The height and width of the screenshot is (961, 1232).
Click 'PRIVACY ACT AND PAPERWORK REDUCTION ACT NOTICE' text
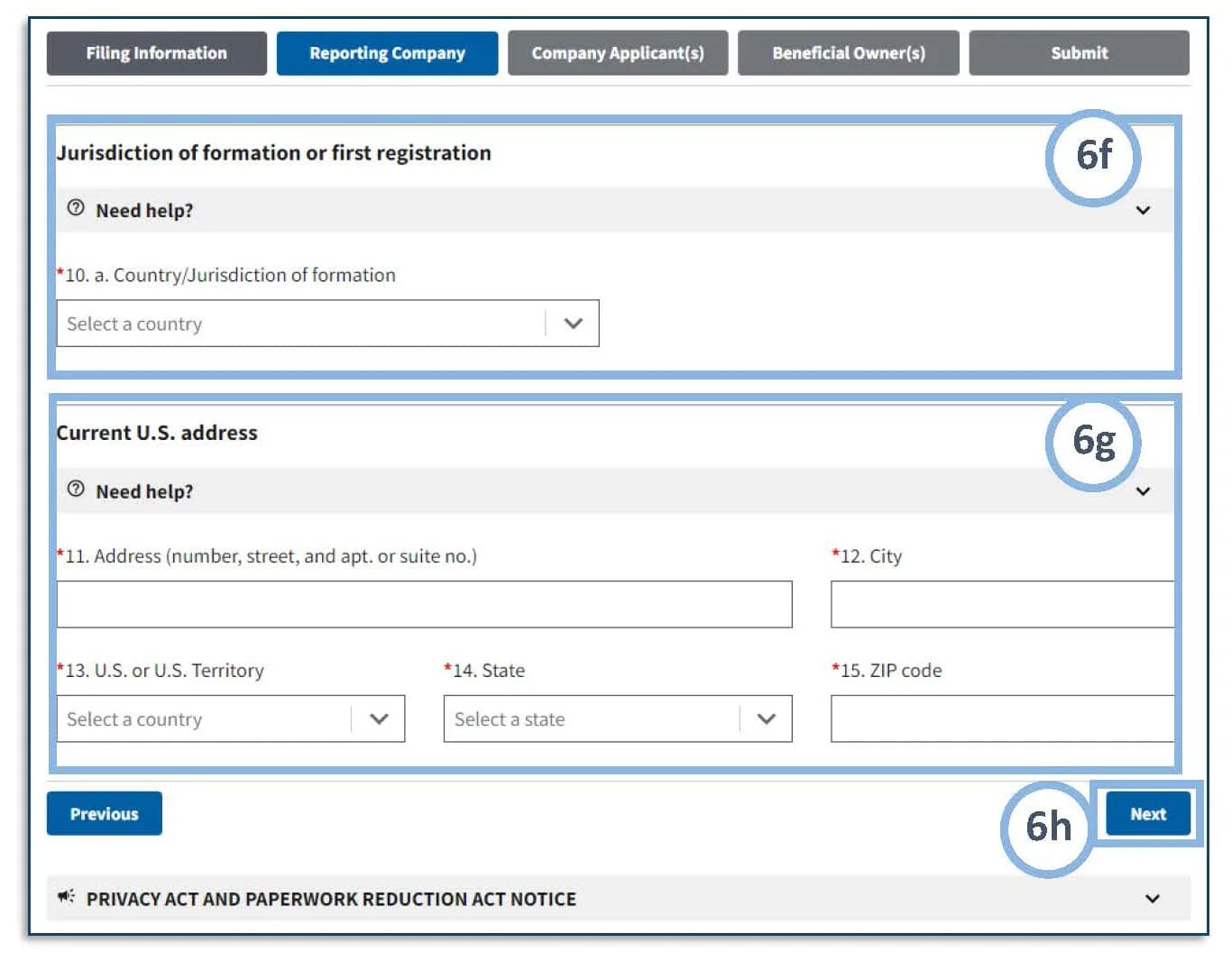(x=331, y=899)
